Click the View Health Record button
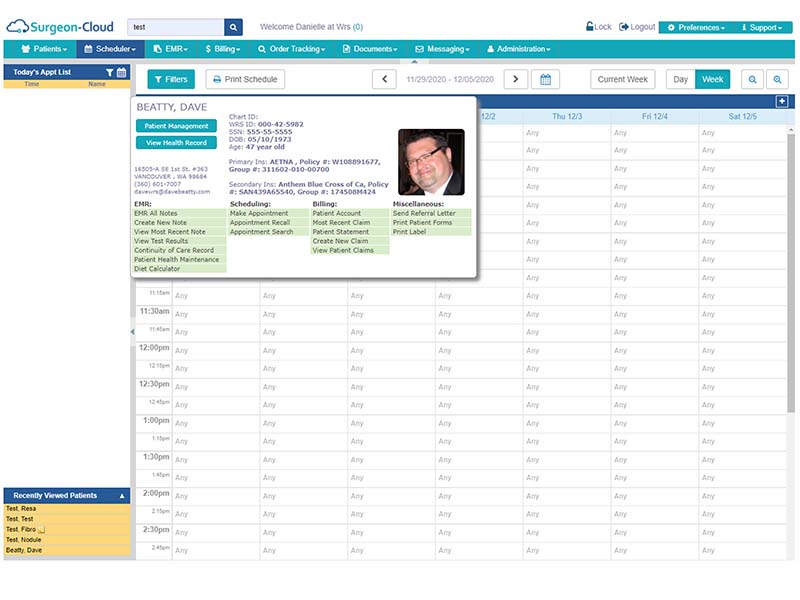 (x=176, y=143)
